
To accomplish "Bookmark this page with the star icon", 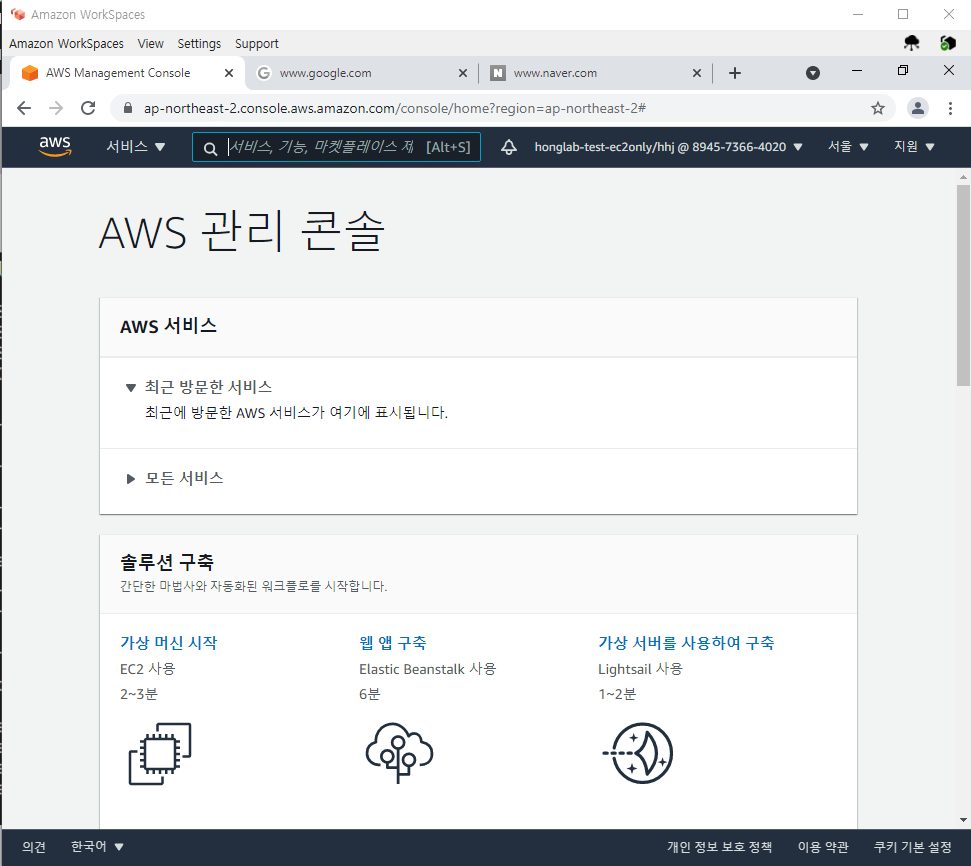I will tap(877, 108).
